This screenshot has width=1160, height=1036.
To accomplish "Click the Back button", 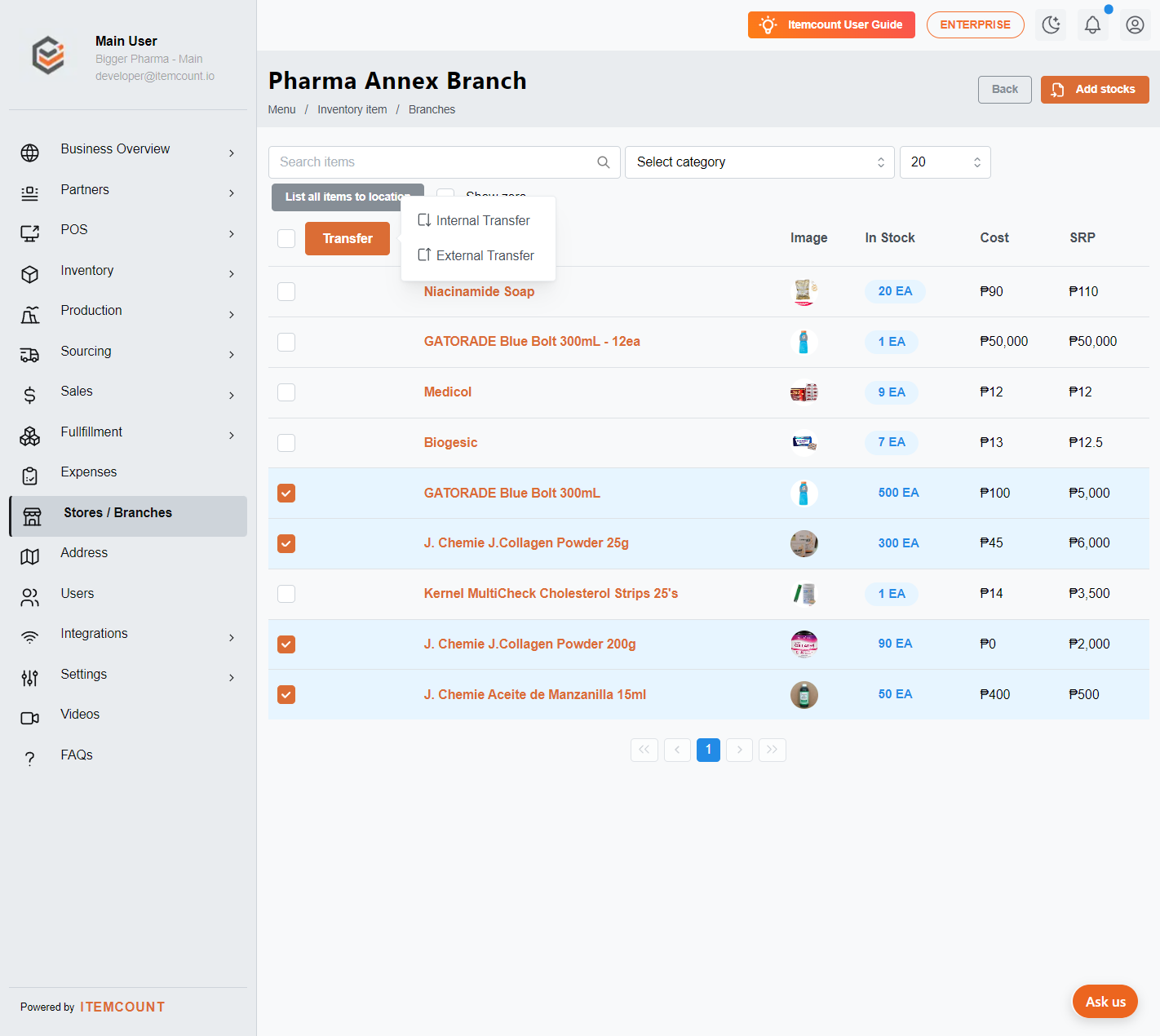I will 1005,90.
